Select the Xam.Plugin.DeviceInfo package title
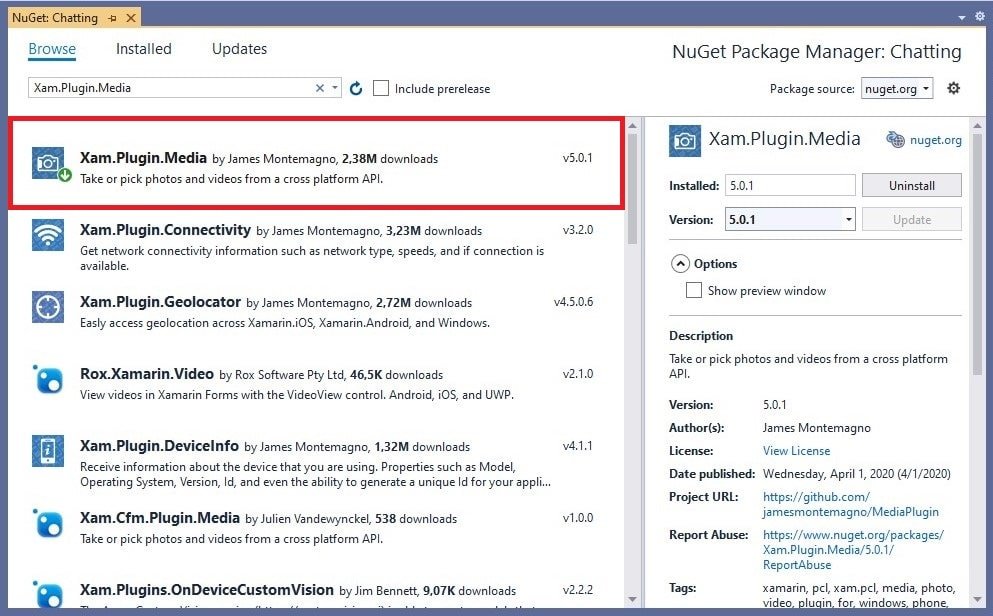The width and height of the screenshot is (993, 616). [x=159, y=446]
